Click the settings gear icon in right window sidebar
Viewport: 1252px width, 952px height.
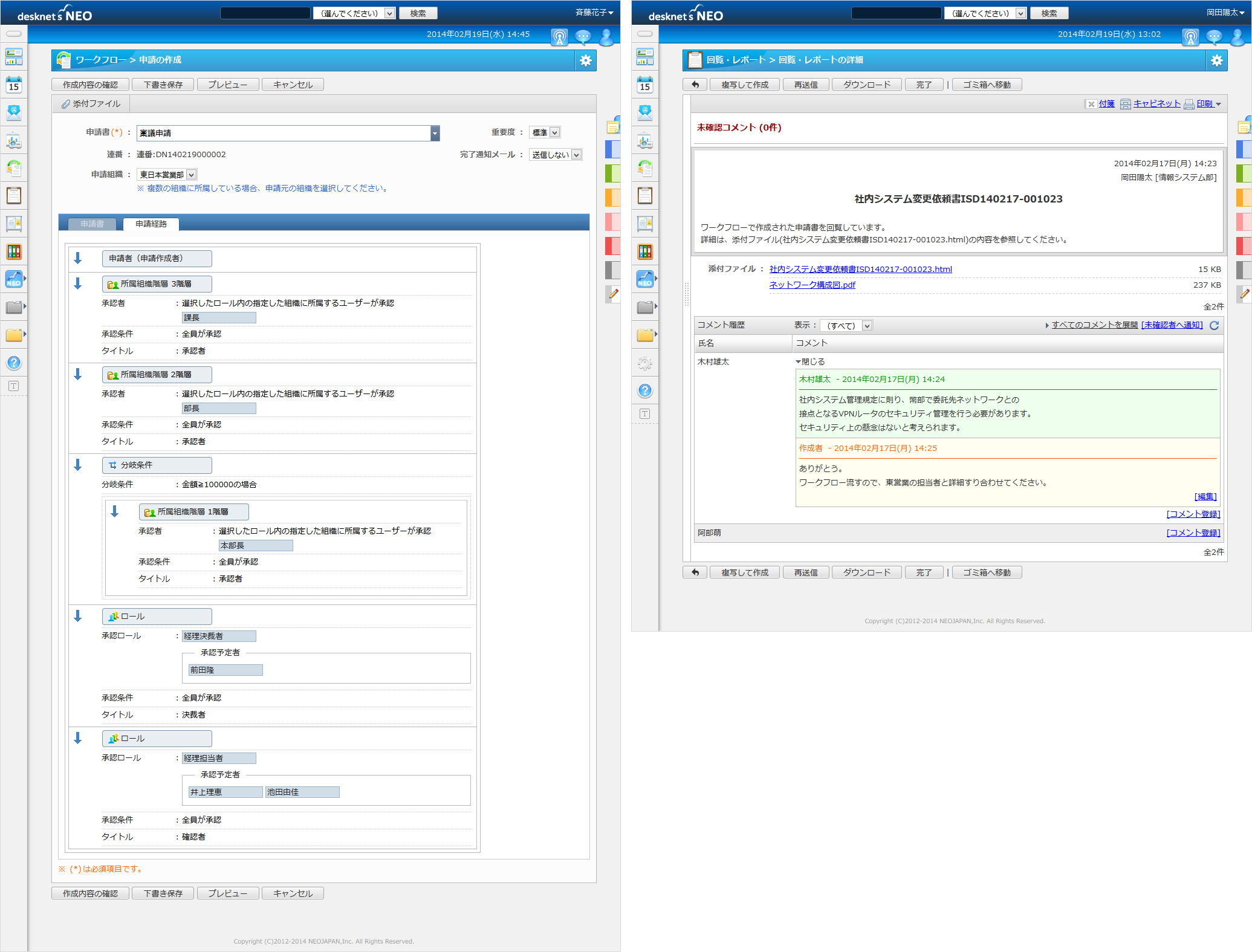pos(645,363)
